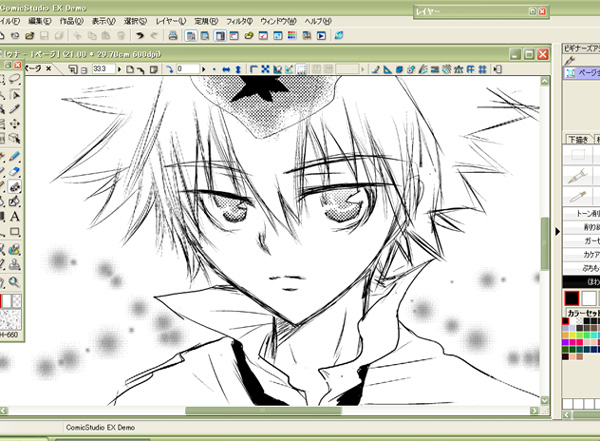
Task: Click the rotation angle 0 field
Action: [x=187, y=69]
